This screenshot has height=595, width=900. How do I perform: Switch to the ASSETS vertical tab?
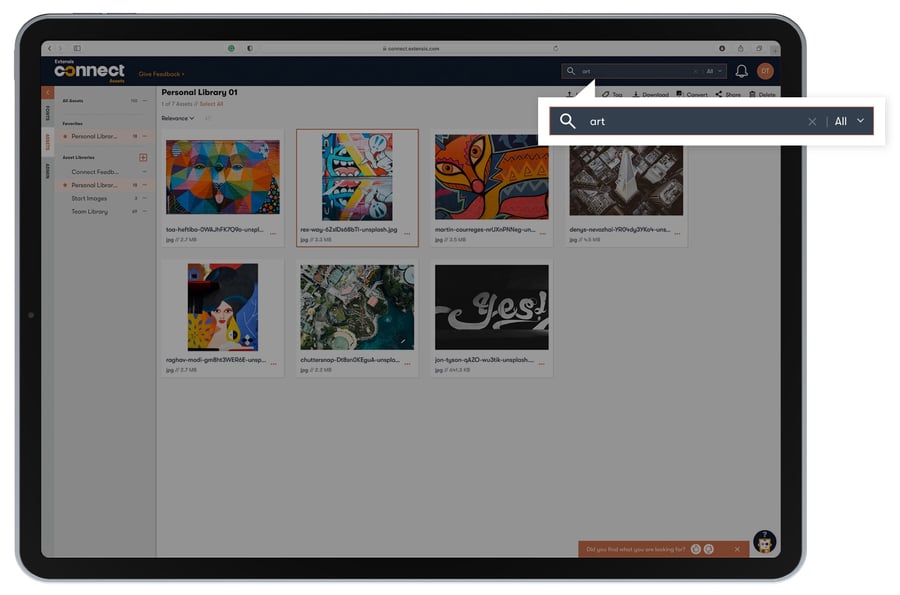48,142
